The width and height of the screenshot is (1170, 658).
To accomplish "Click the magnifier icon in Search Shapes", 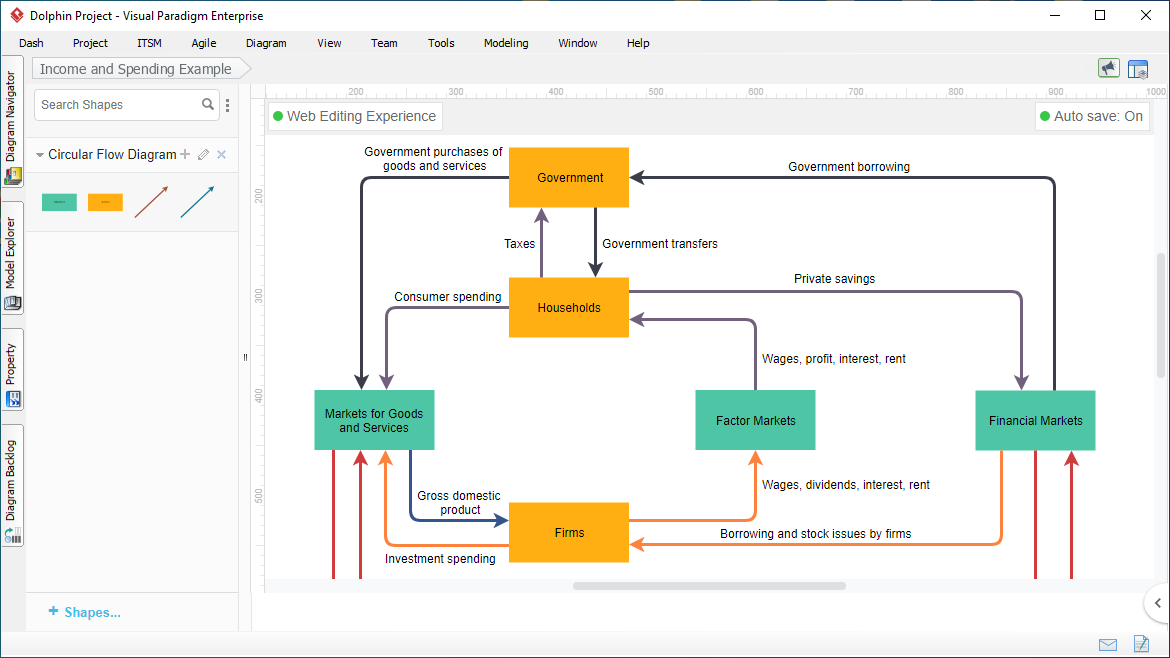I will point(207,104).
